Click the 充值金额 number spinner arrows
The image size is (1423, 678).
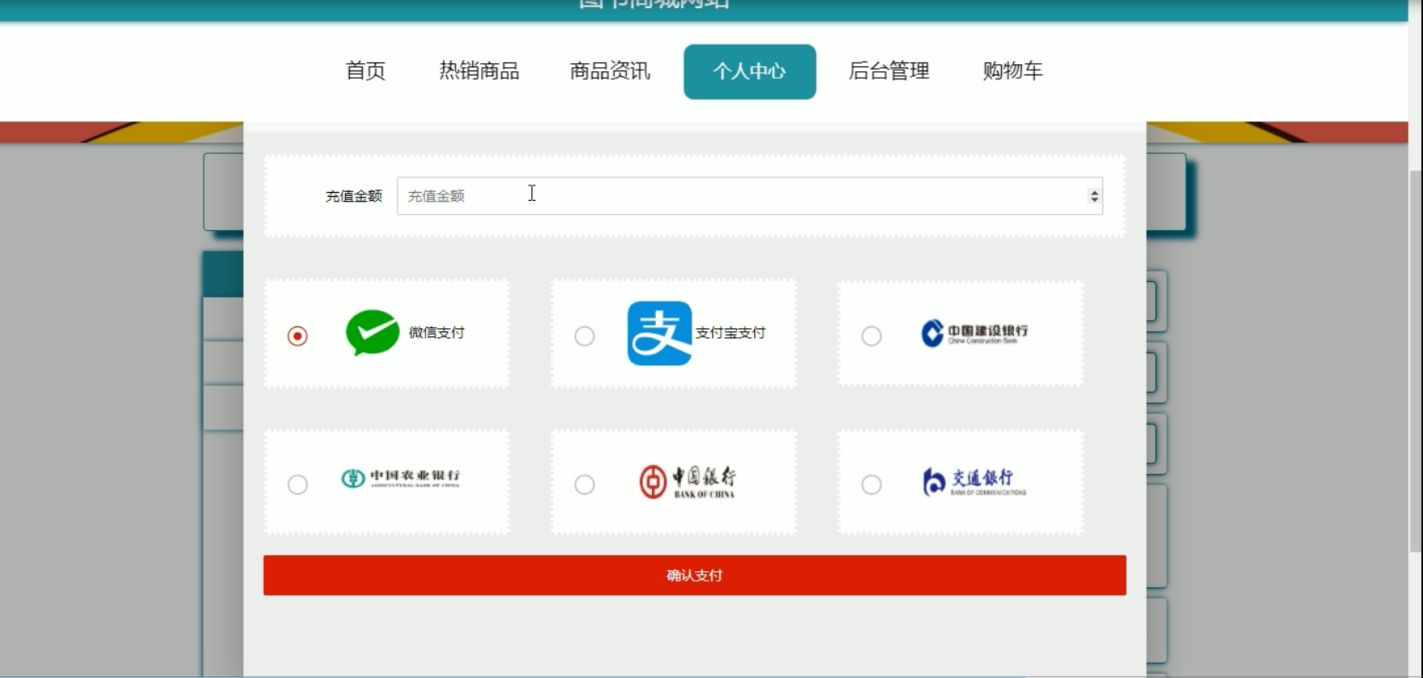pyautogui.click(x=1094, y=196)
